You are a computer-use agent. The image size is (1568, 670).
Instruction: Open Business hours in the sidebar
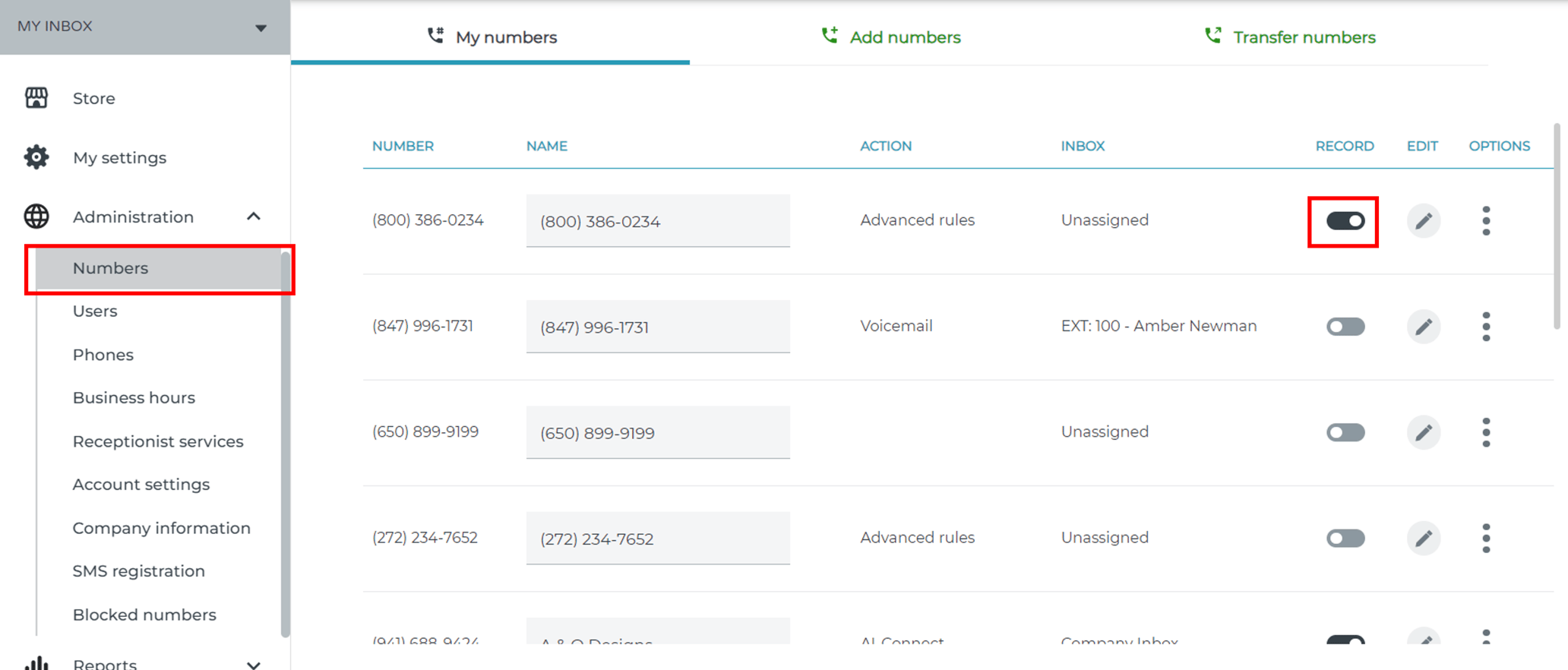(x=134, y=397)
